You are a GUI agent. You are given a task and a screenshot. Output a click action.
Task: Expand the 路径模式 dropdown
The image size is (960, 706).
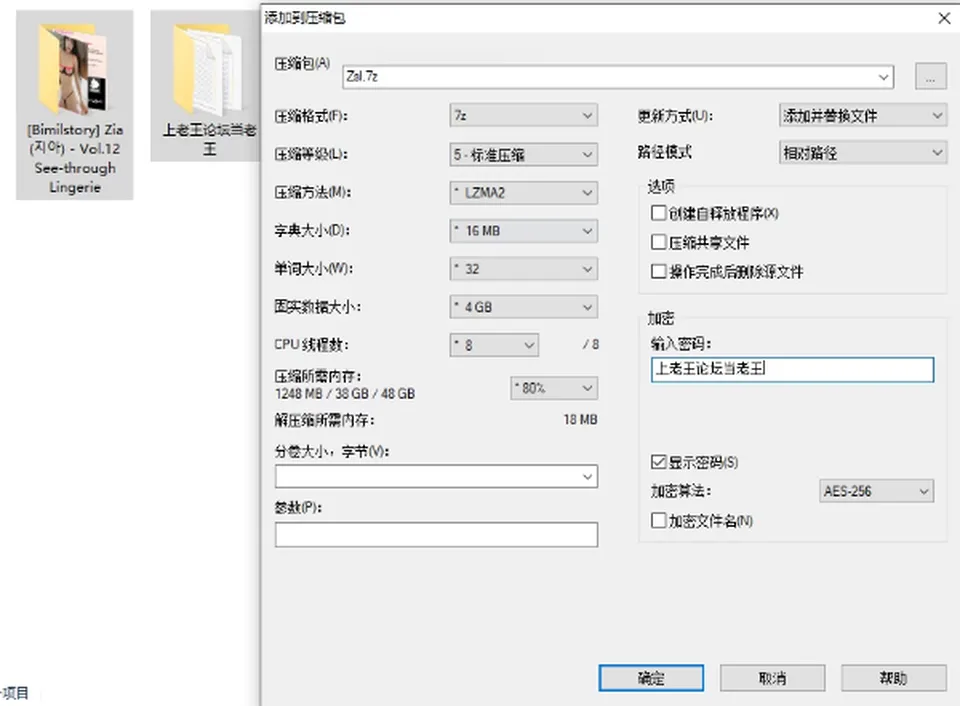(x=863, y=152)
